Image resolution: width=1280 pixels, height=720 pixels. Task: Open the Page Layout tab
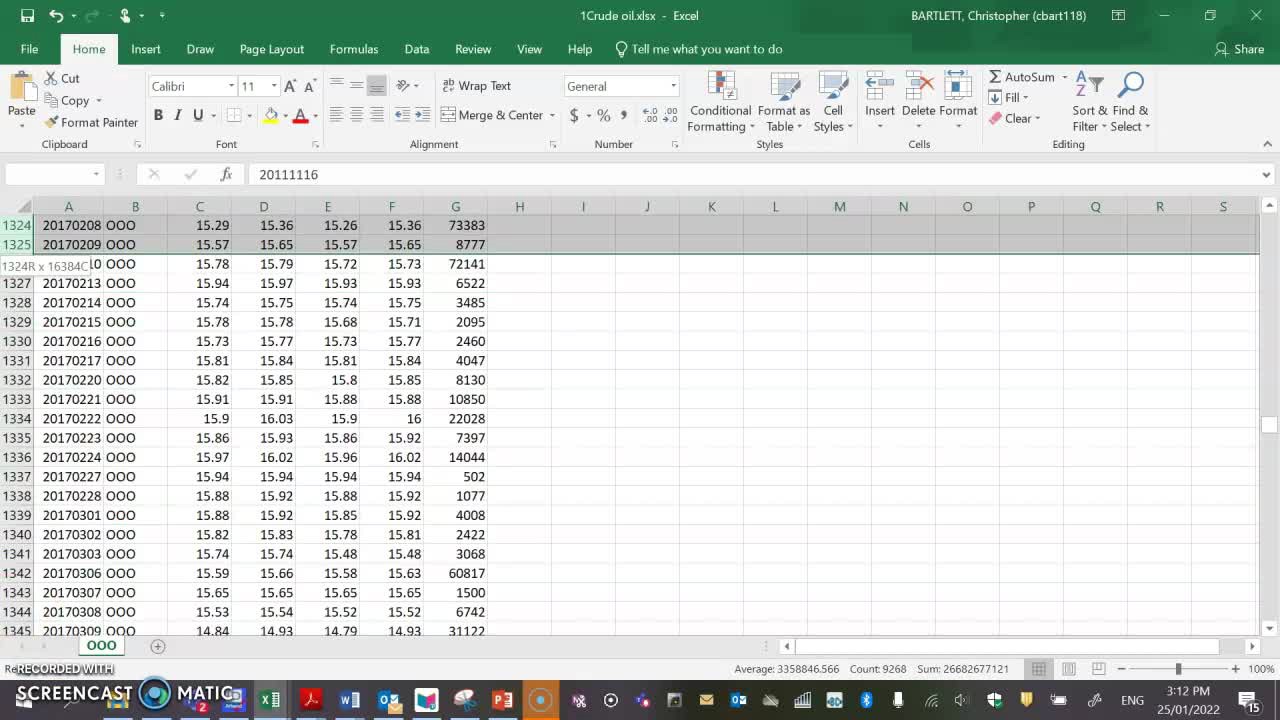click(x=271, y=49)
